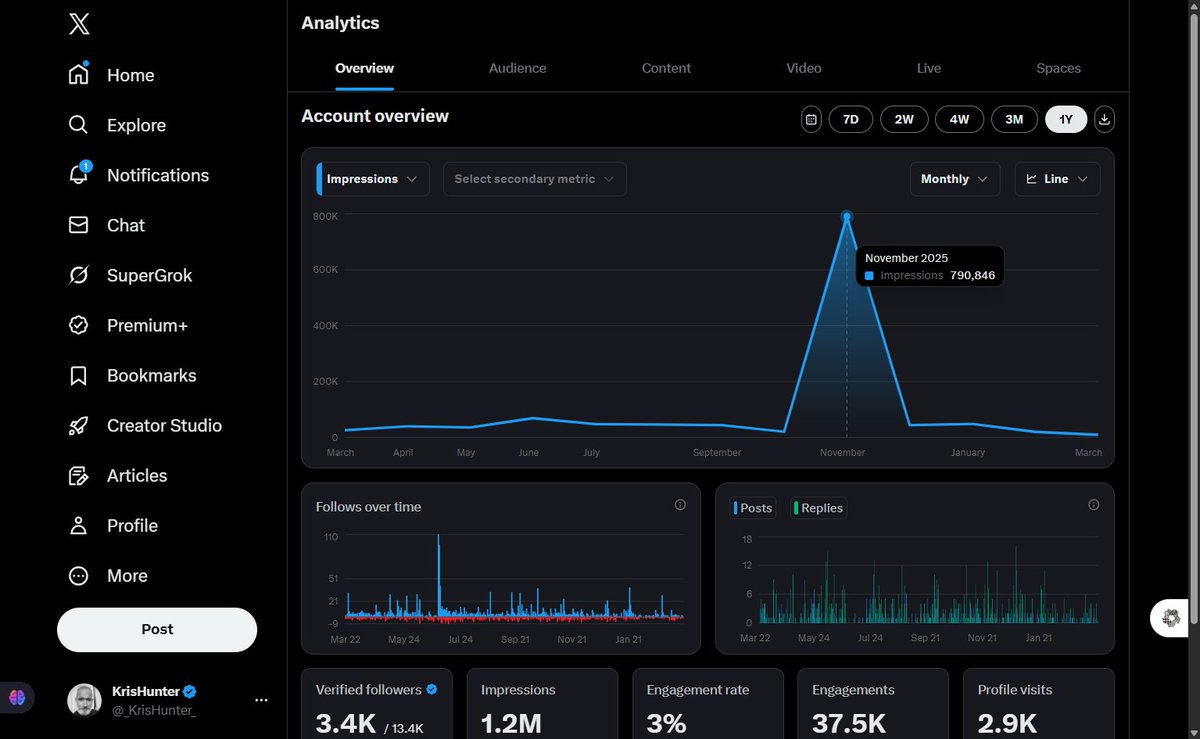This screenshot has height=739, width=1200.
Task: Switch to the Video tab
Action: coord(804,68)
